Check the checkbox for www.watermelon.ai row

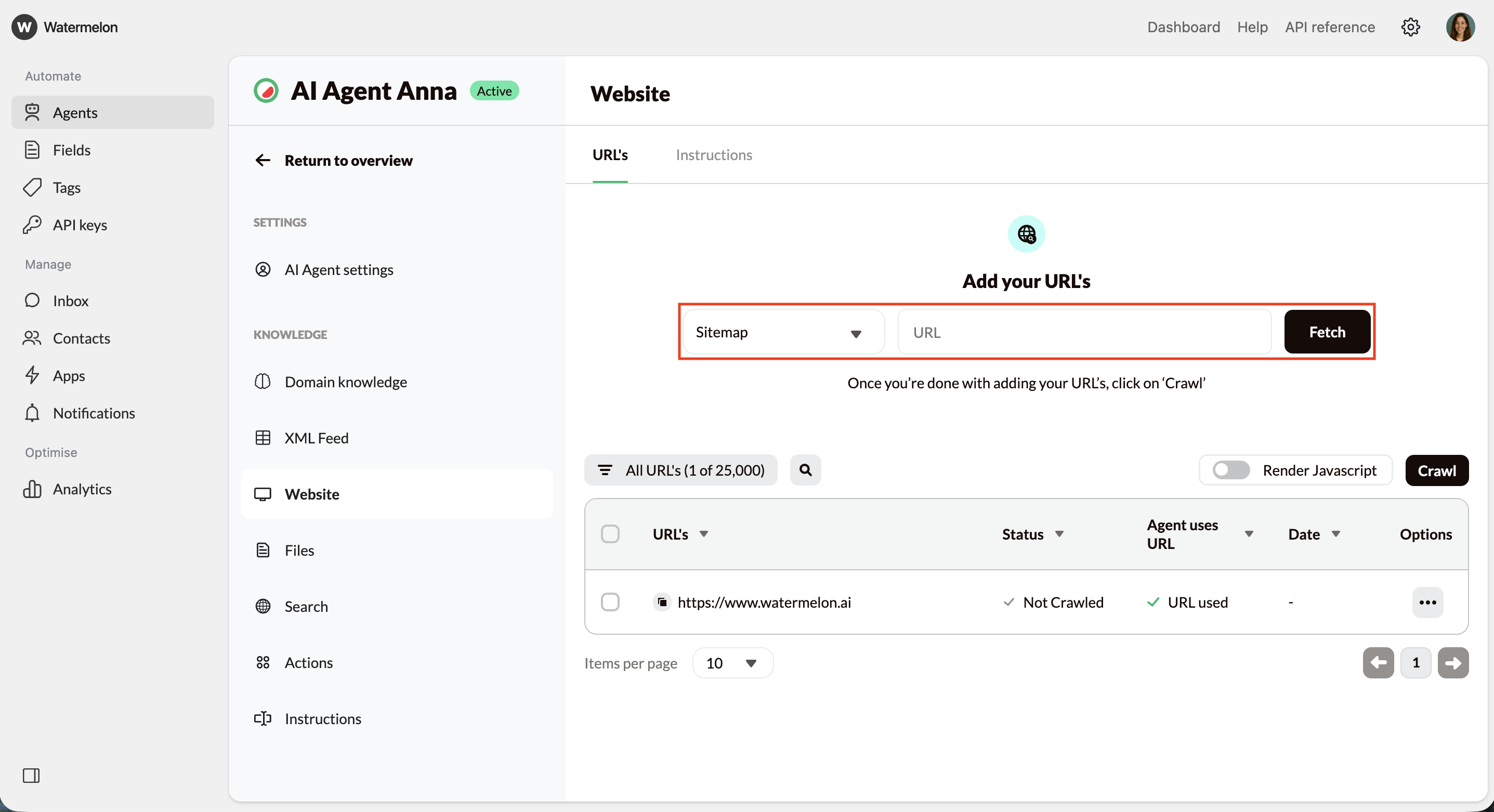[x=611, y=601]
